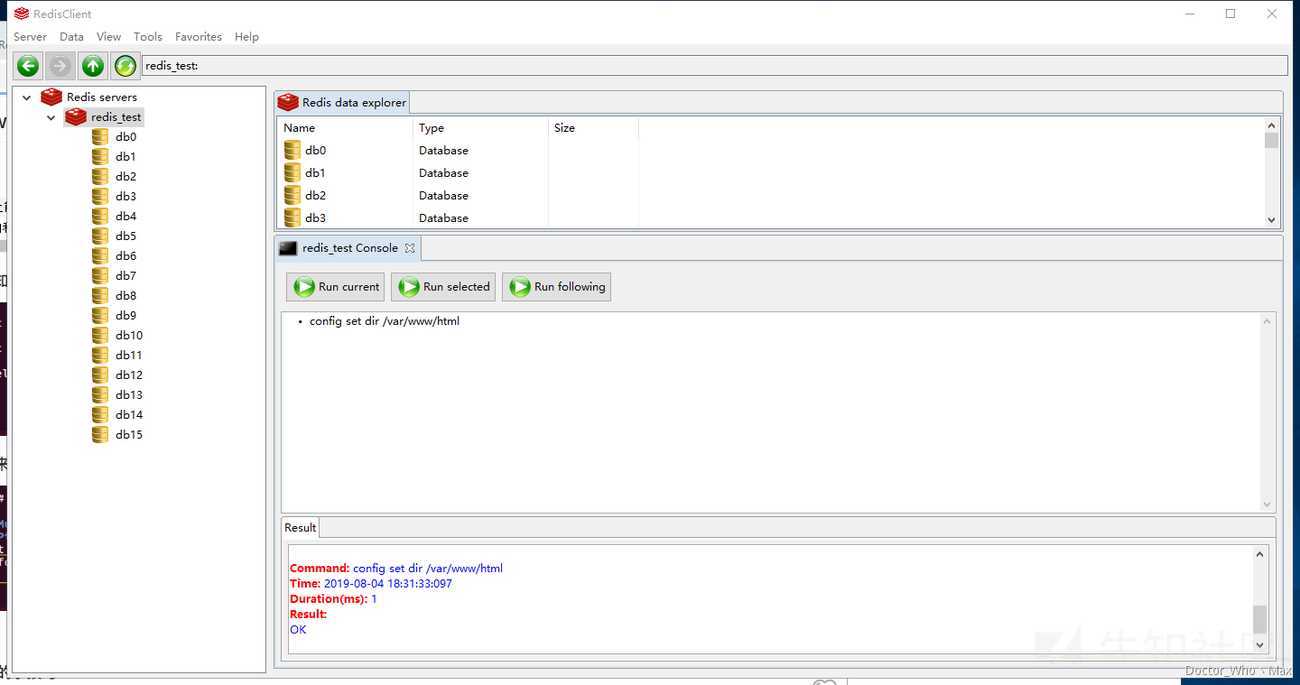Click the Redis servers root icon

[x=51, y=97]
